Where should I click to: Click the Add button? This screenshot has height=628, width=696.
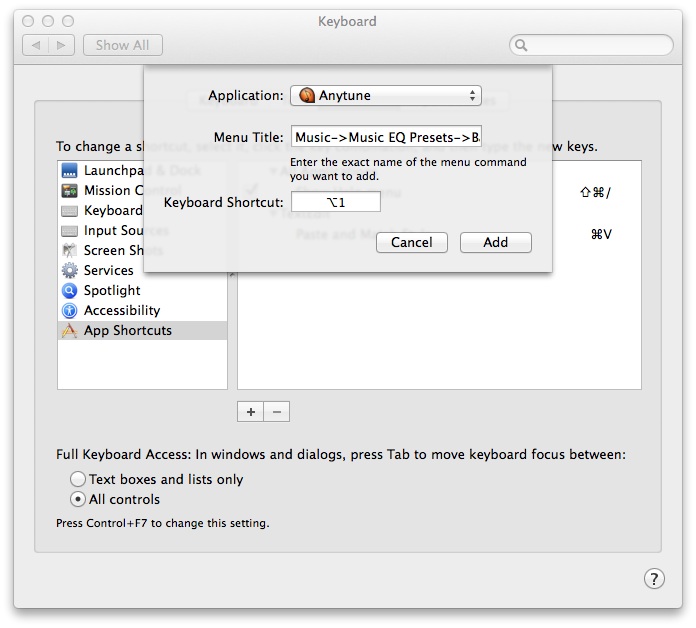pos(495,242)
